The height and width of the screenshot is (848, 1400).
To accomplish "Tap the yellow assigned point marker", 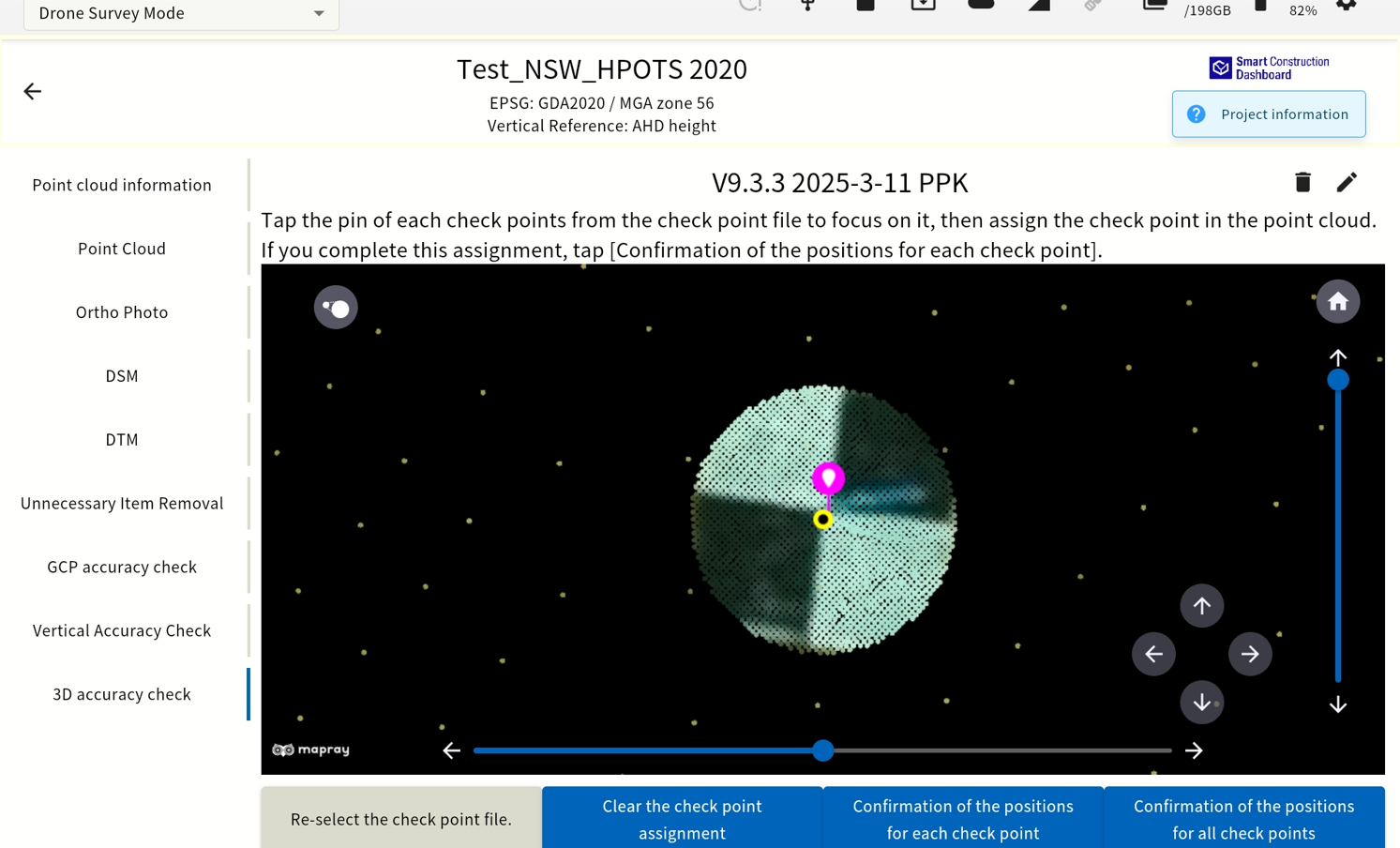I will point(823,519).
